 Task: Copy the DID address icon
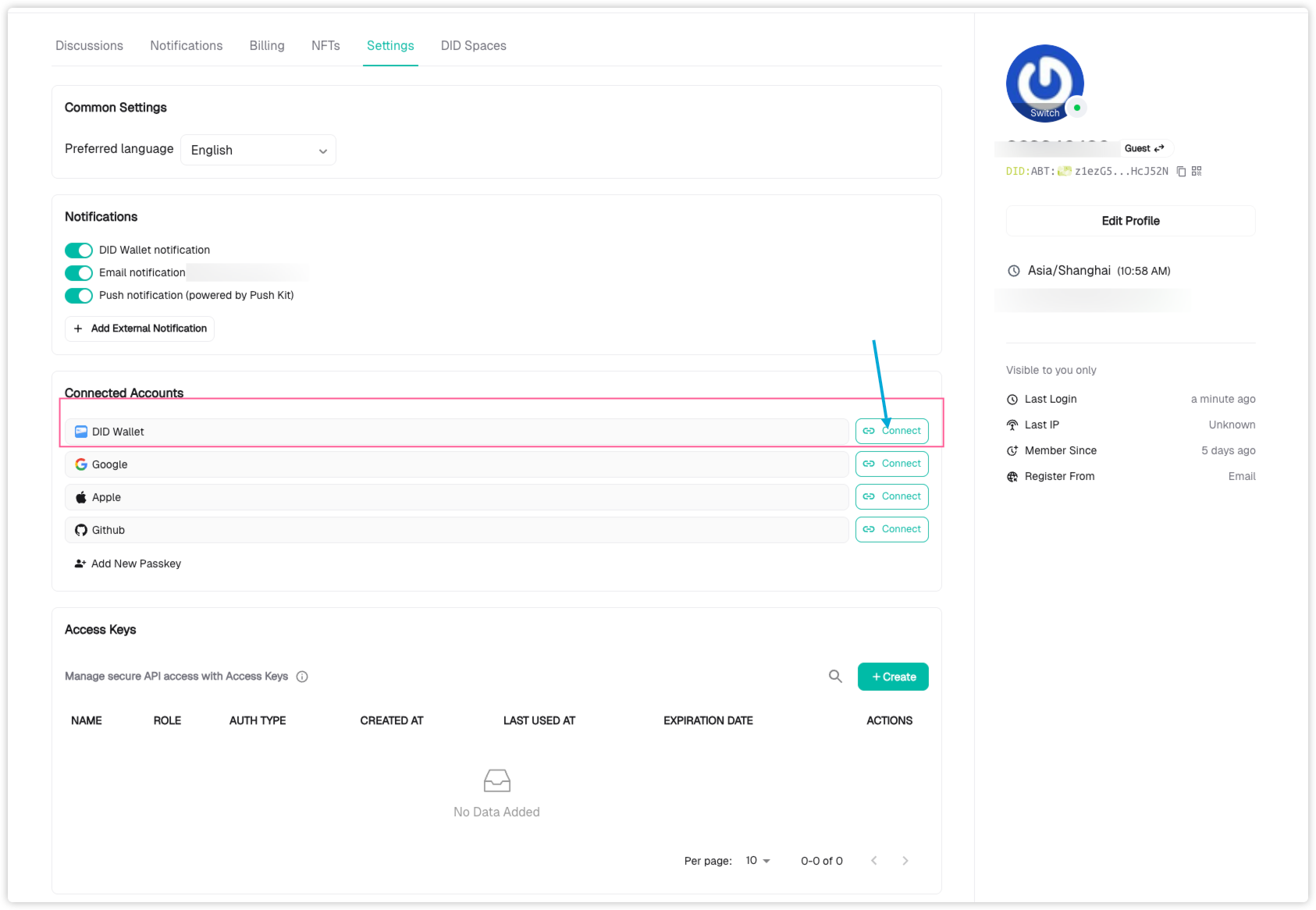1181,172
